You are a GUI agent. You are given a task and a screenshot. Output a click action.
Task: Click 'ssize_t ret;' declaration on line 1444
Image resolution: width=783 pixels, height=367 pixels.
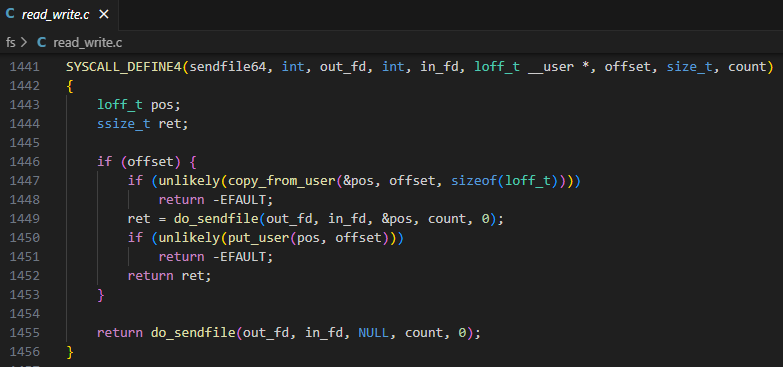pos(143,123)
